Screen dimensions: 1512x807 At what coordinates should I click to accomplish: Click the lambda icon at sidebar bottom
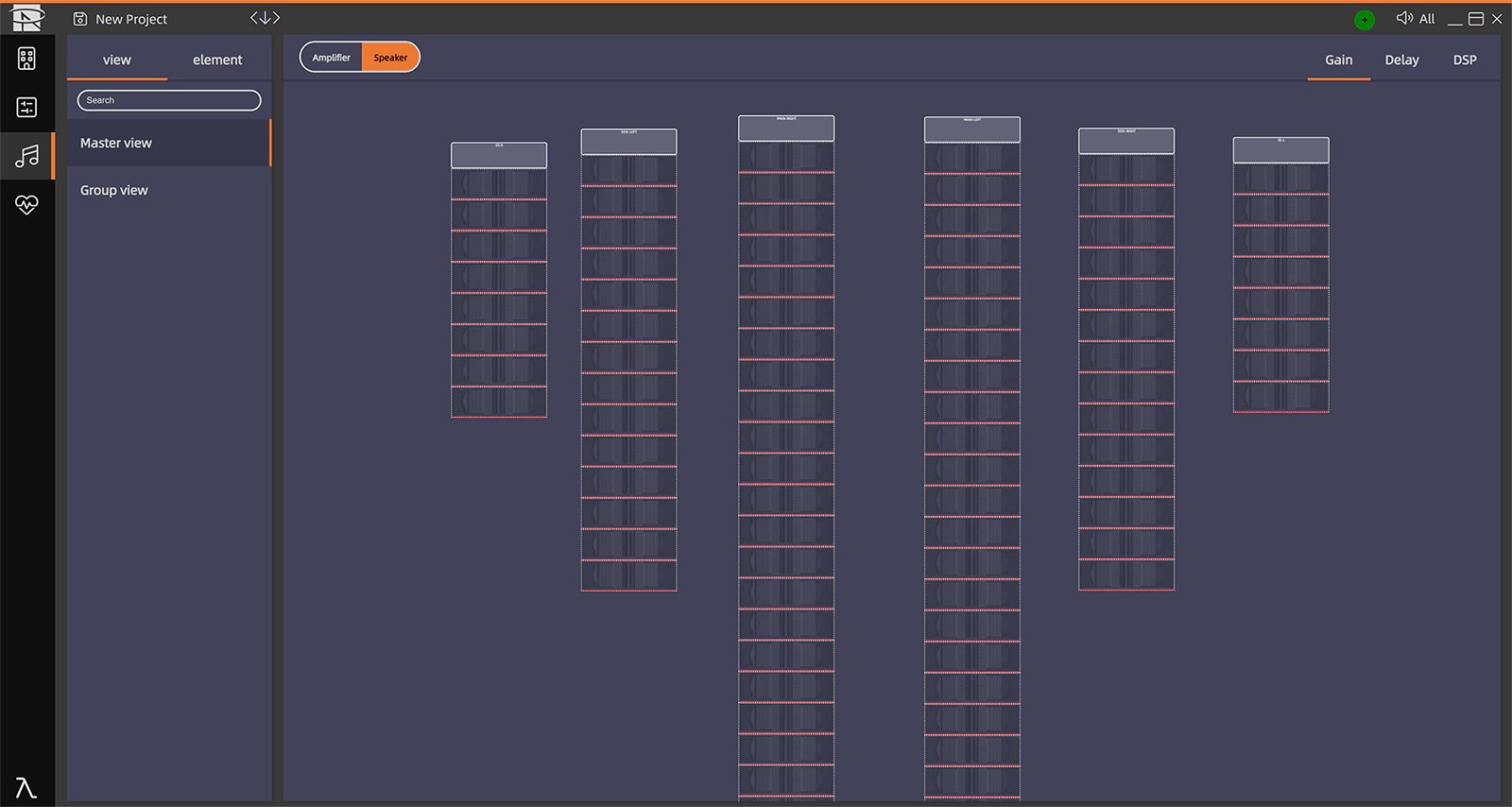click(26, 787)
